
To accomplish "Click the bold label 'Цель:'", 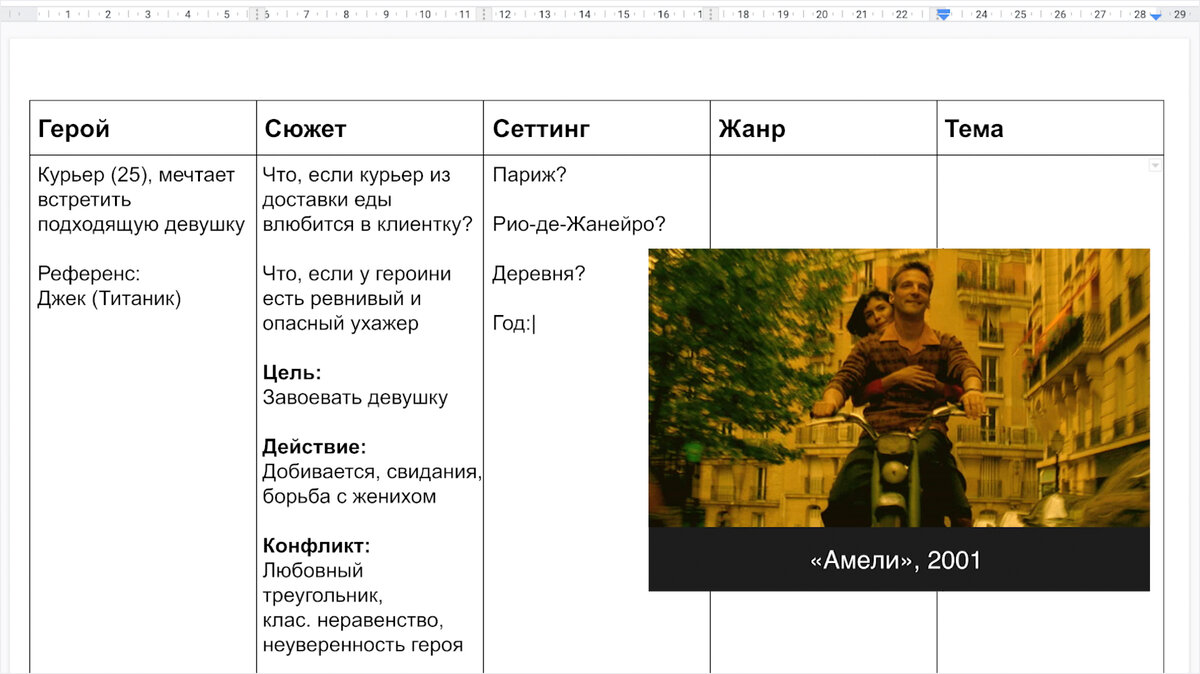I will point(292,373).
